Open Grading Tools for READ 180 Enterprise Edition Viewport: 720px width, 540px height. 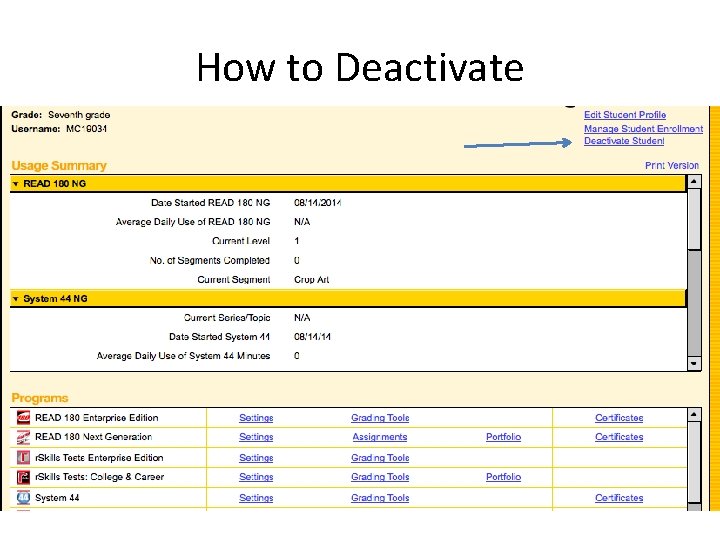pos(380,418)
